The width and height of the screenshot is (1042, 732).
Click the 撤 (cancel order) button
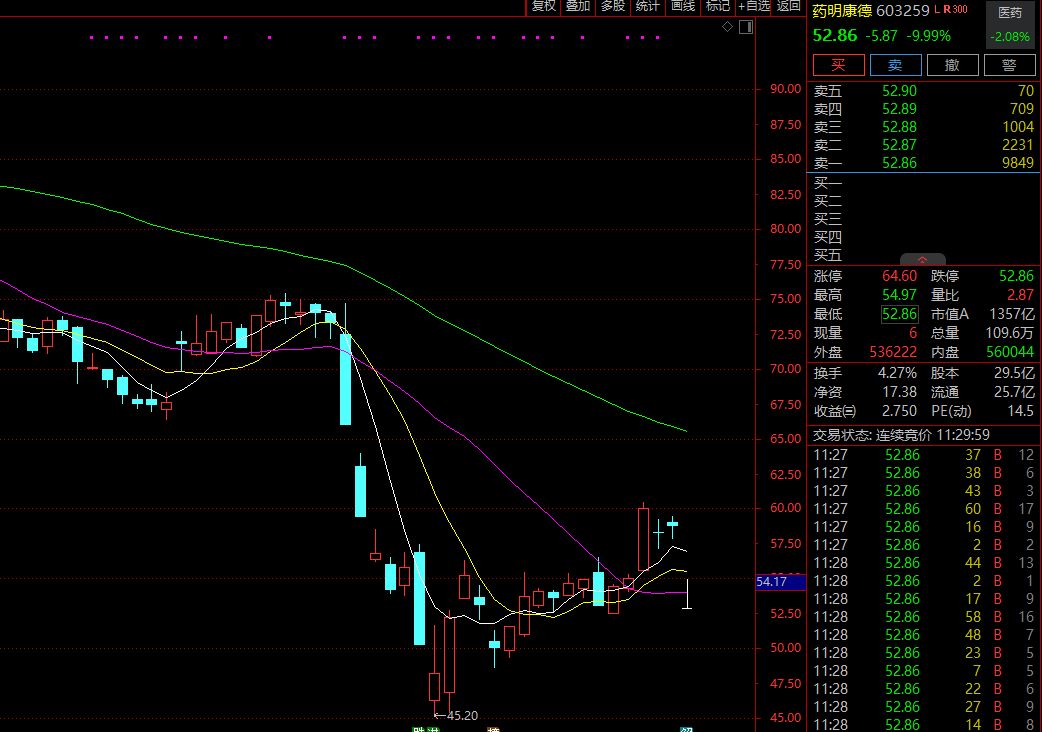tap(952, 65)
